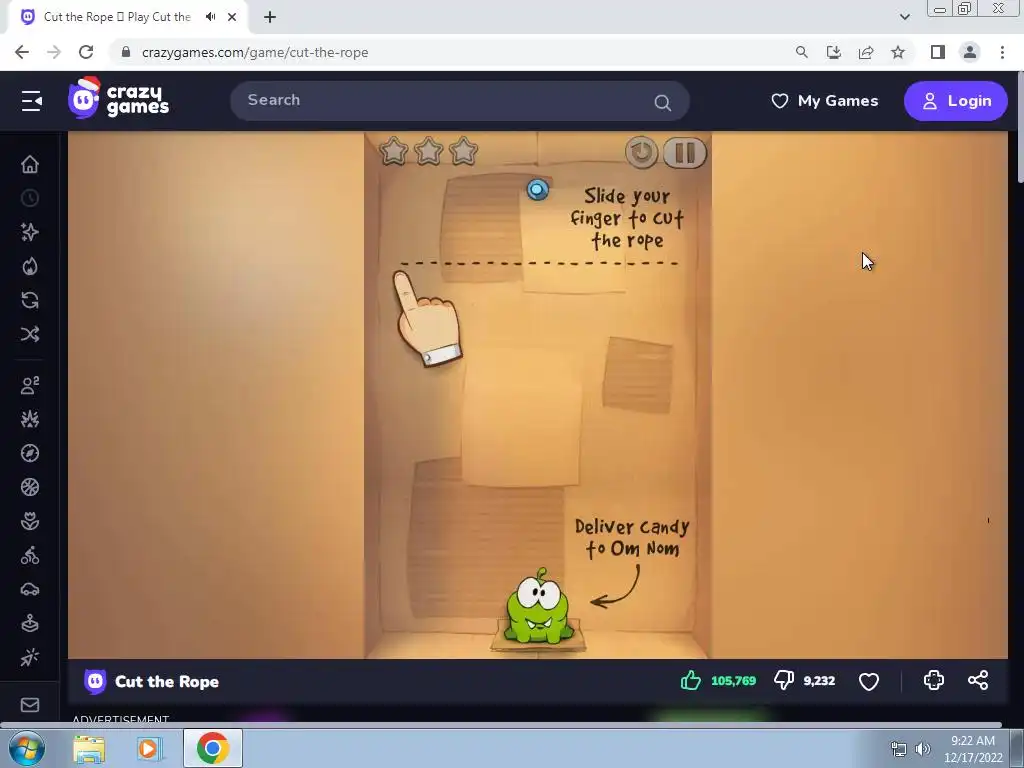Open Windows Media Player from taskbar
The width and height of the screenshot is (1024, 768).
pos(148,748)
